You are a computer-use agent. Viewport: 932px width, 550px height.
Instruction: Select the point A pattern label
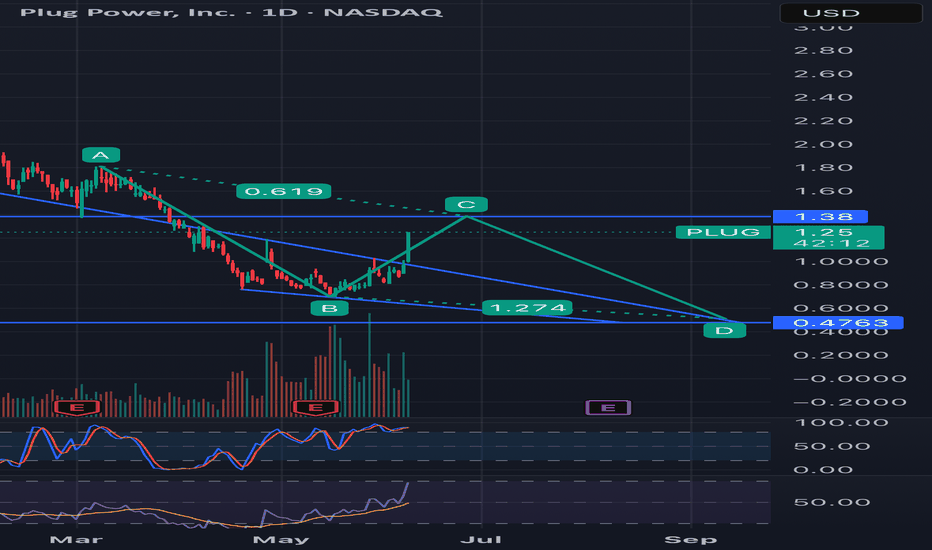tap(101, 155)
